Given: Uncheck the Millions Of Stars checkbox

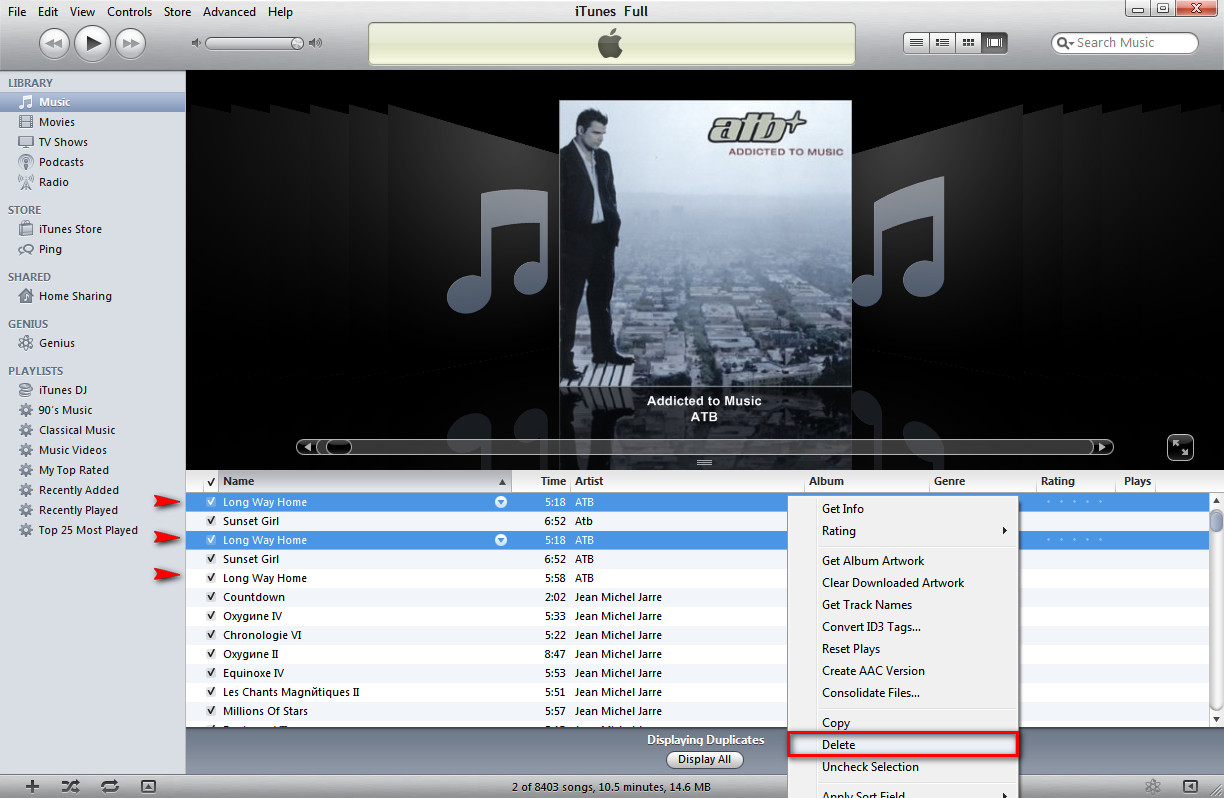Looking at the screenshot, I should click(x=211, y=711).
